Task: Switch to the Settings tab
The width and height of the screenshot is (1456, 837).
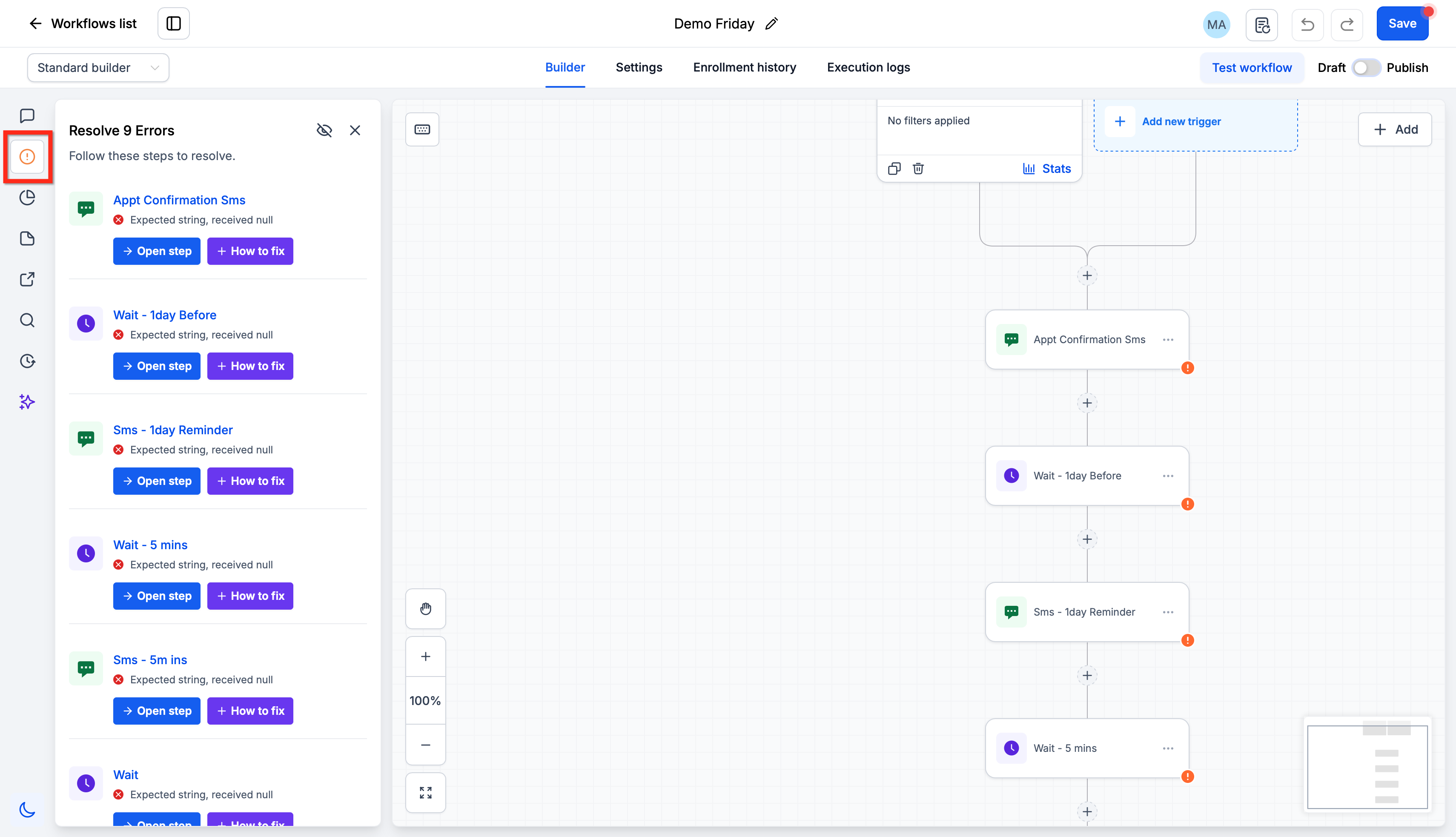Action: coord(639,68)
